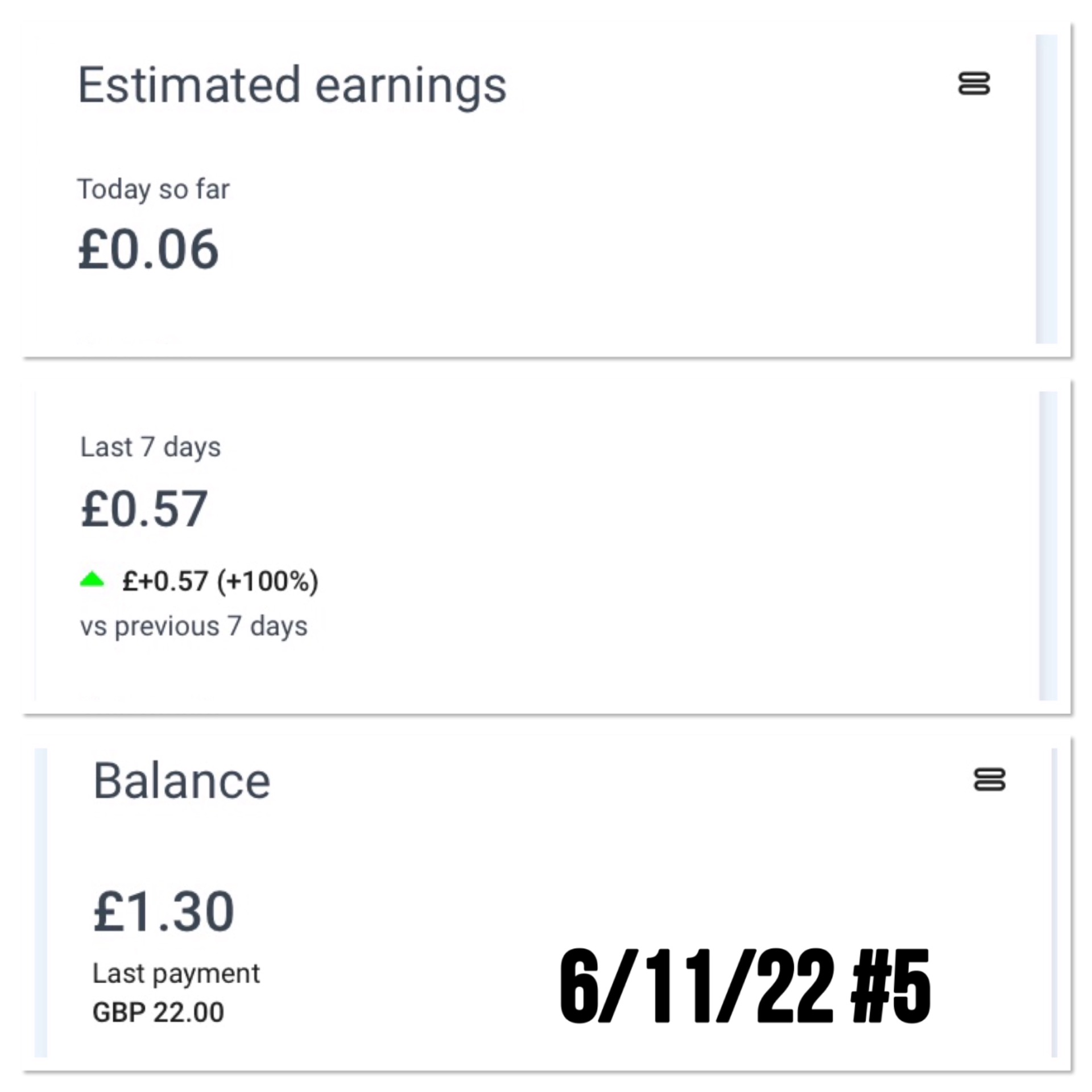This screenshot has width=1092, height=1092.
Task: Click the Estimated earnings card right scrollbar
Action: pos(1046,189)
